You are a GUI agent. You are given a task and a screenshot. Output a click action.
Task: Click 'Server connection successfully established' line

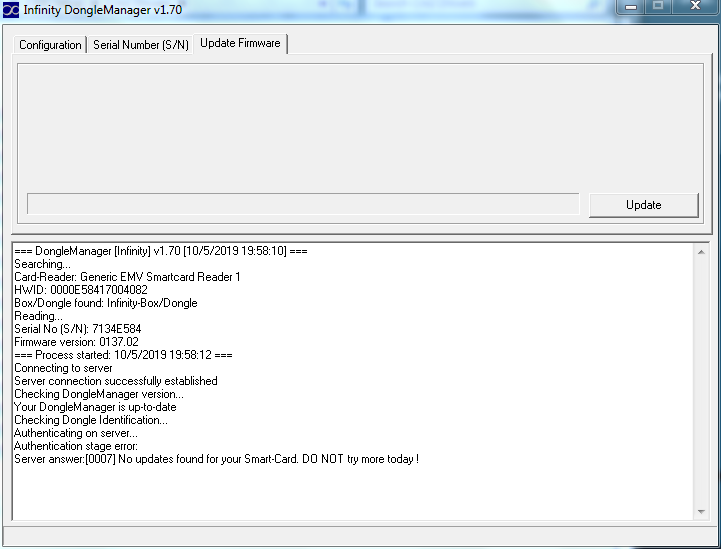pyautogui.click(x=115, y=381)
